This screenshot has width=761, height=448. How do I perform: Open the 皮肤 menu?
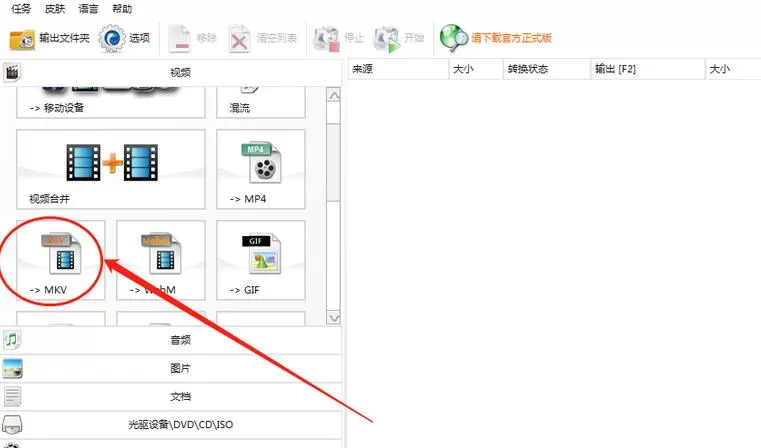coord(54,8)
